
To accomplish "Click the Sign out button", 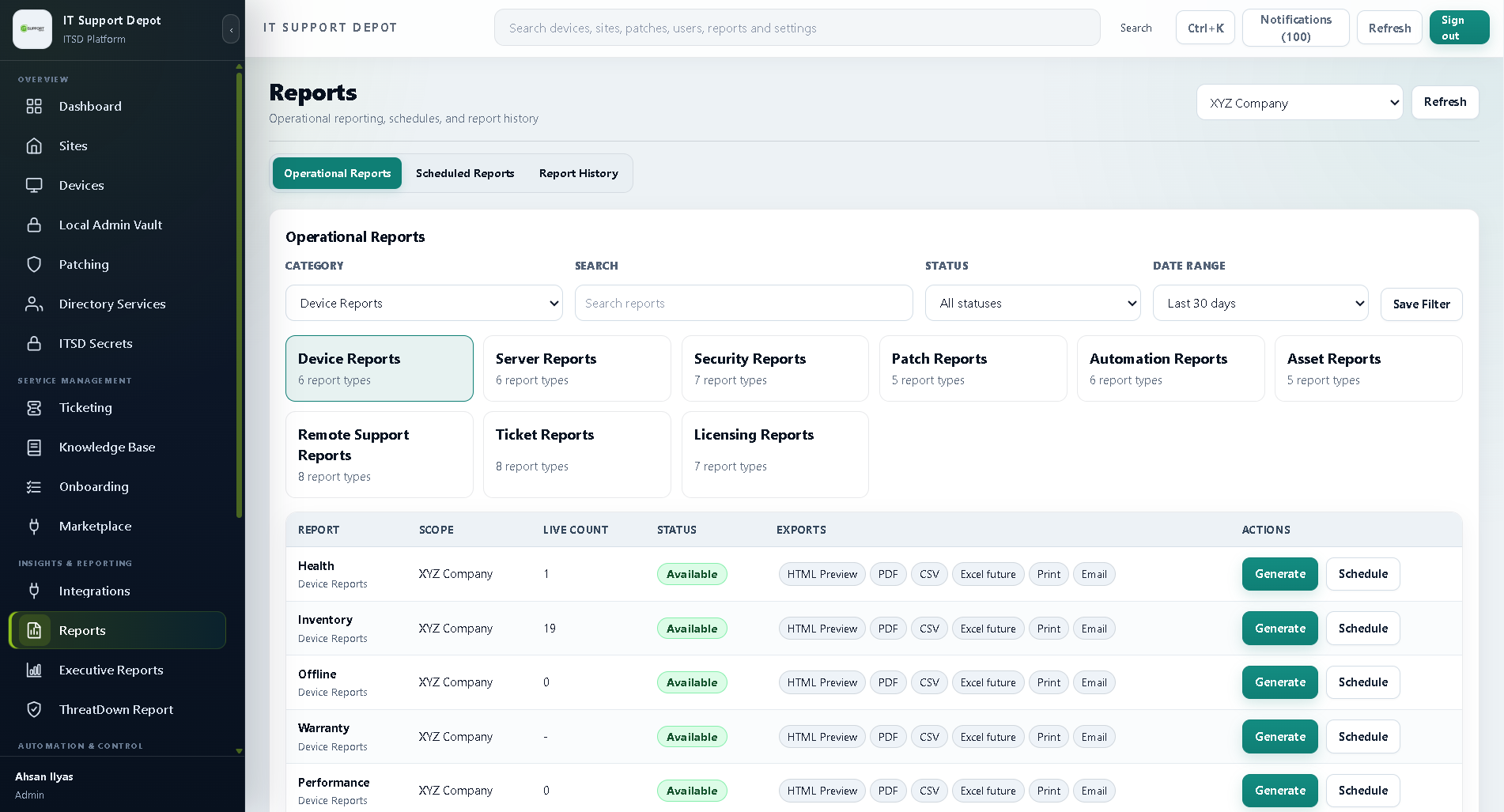I will (x=1459, y=28).
